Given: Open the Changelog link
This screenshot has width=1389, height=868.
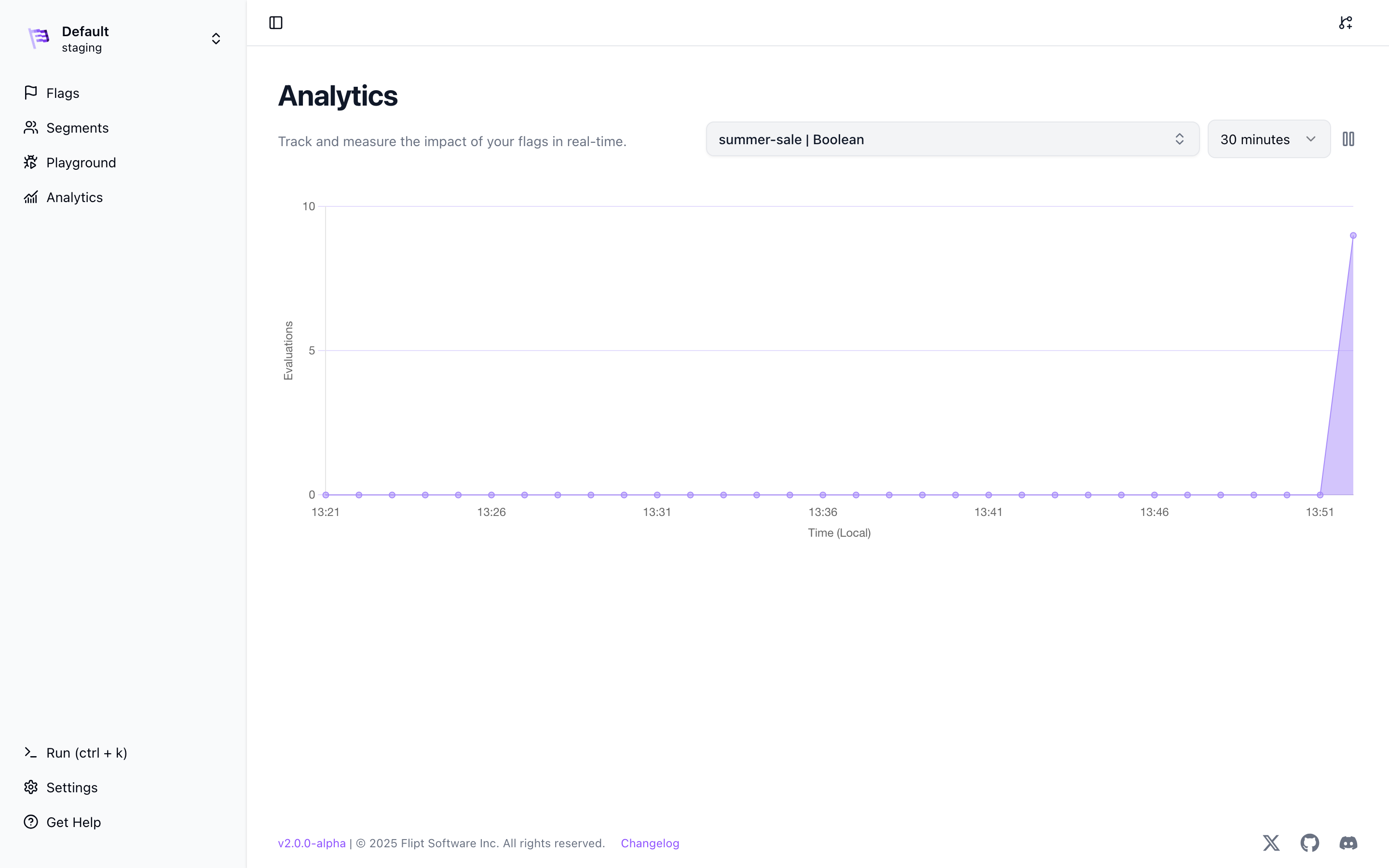Looking at the screenshot, I should point(650,843).
